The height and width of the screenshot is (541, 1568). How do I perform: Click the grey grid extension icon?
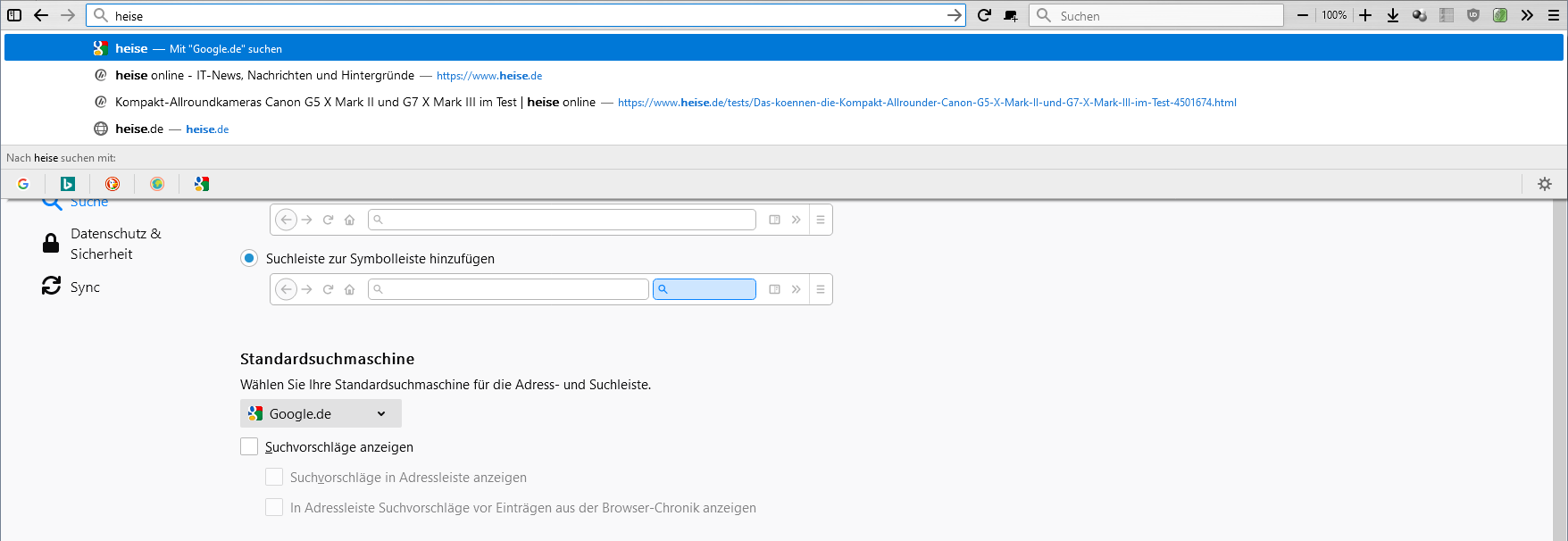[x=1447, y=15]
